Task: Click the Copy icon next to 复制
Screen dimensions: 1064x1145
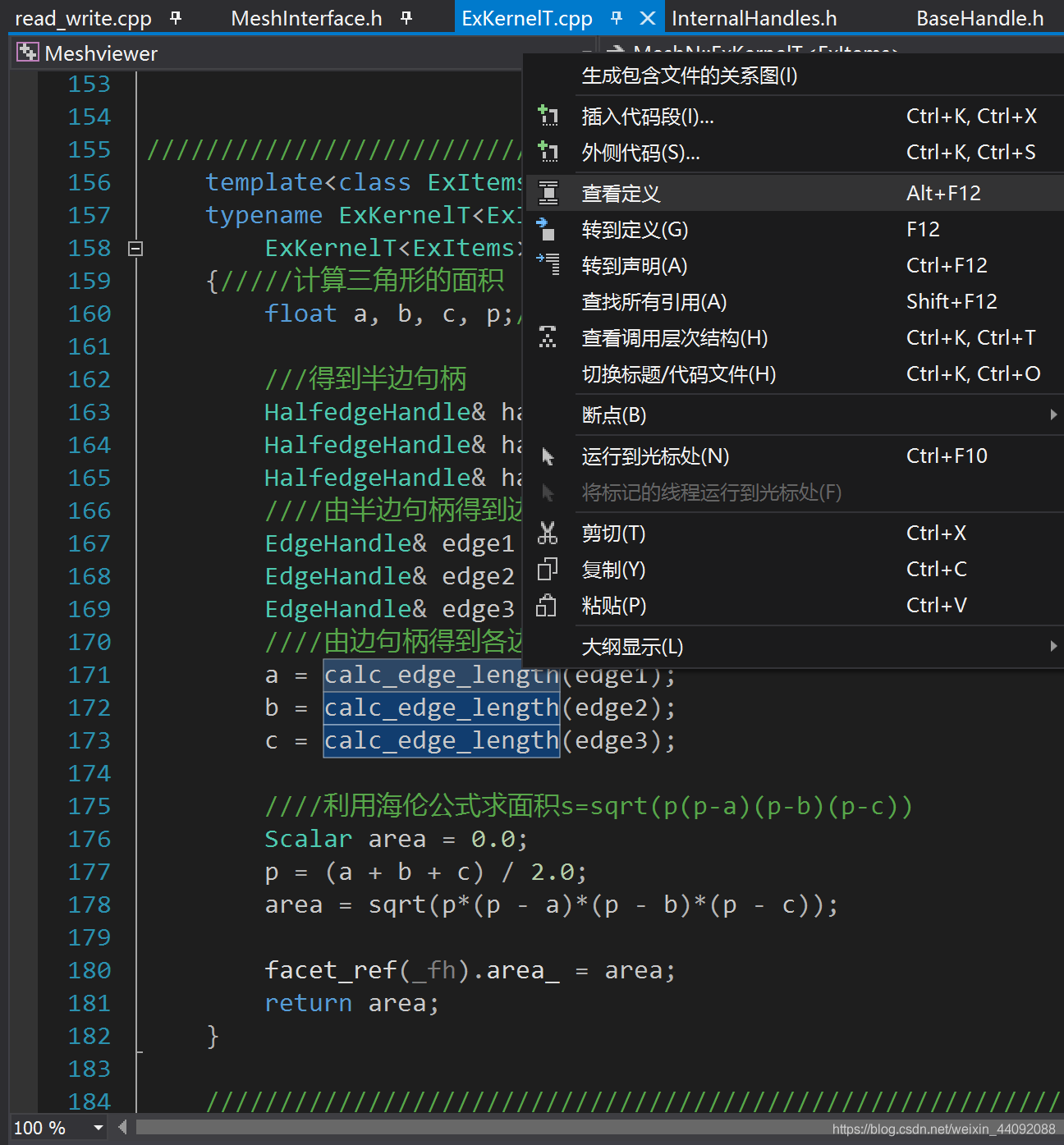Action: (x=548, y=569)
